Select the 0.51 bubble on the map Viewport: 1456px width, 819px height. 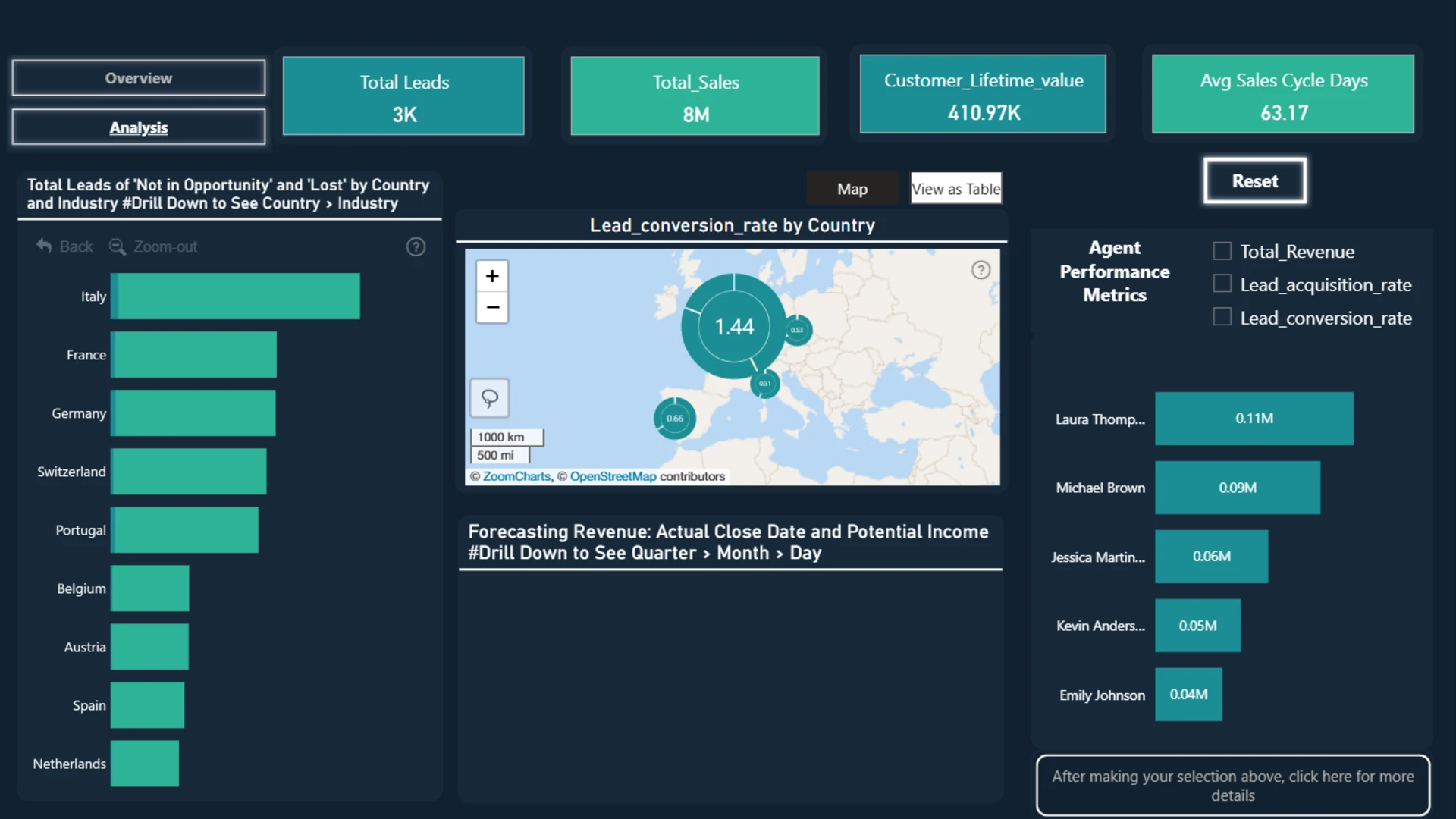coord(765,384)
